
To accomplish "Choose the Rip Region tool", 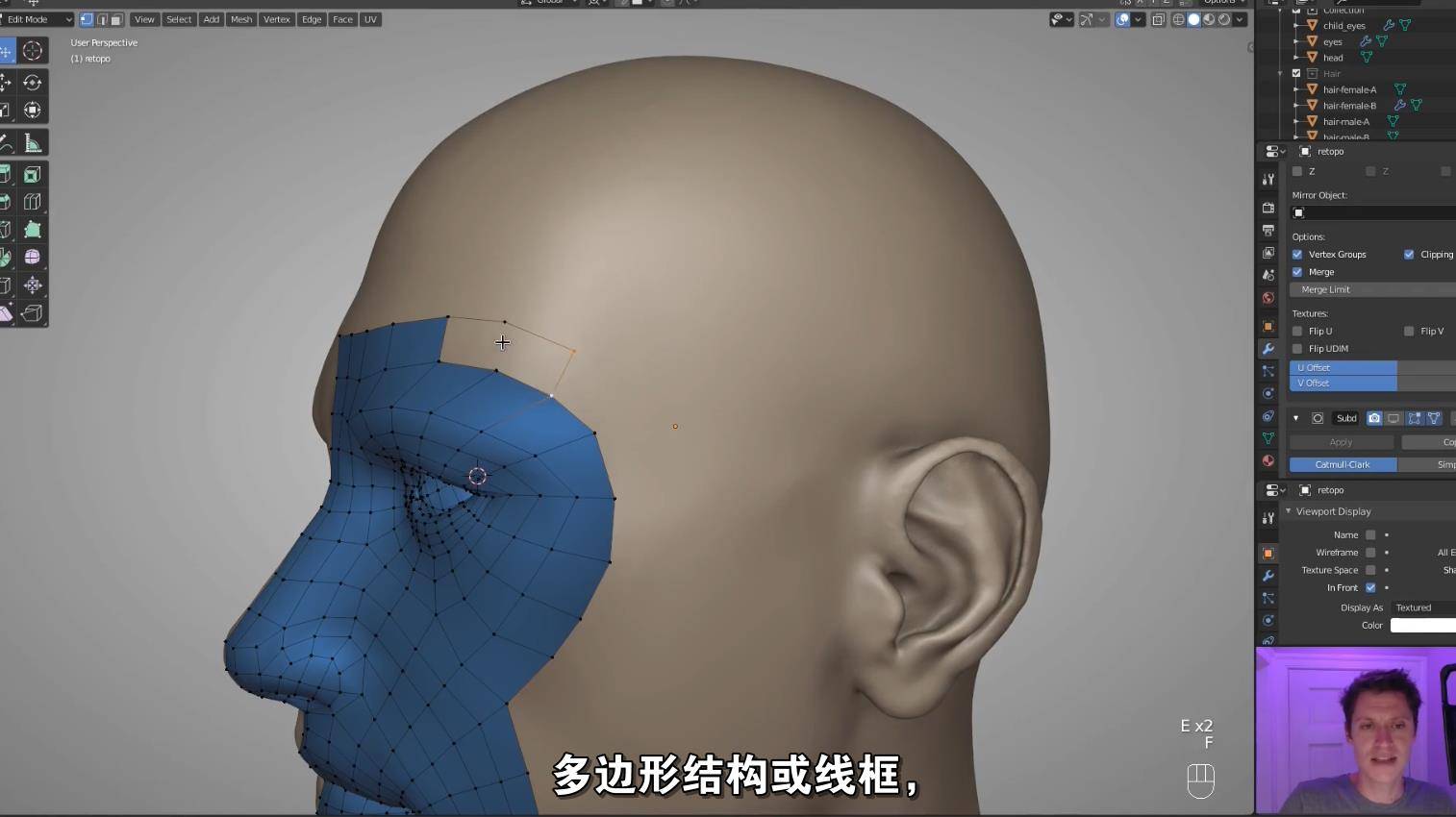I will [x=33, y=313].
